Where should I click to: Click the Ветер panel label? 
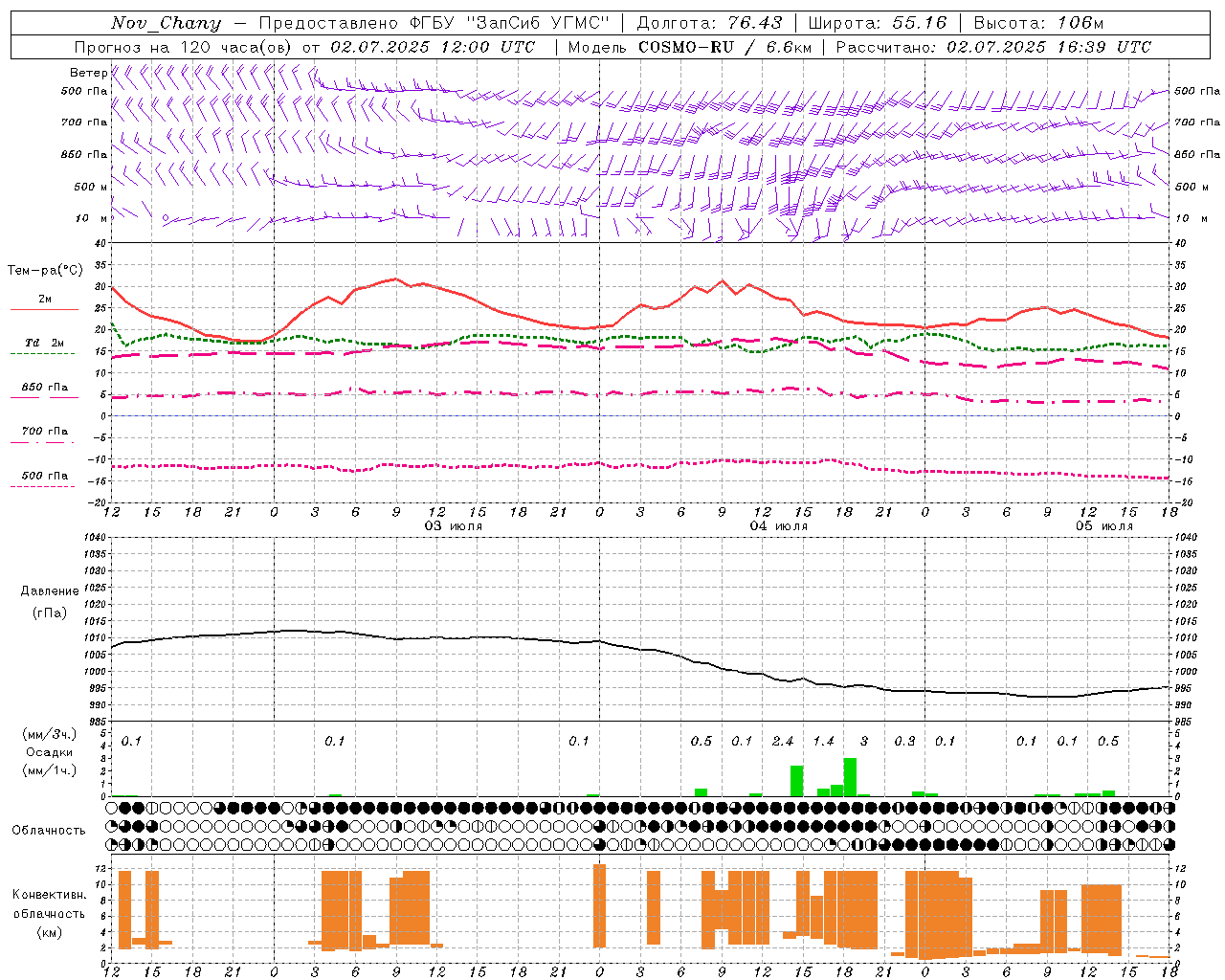click(x=88, y=73)
